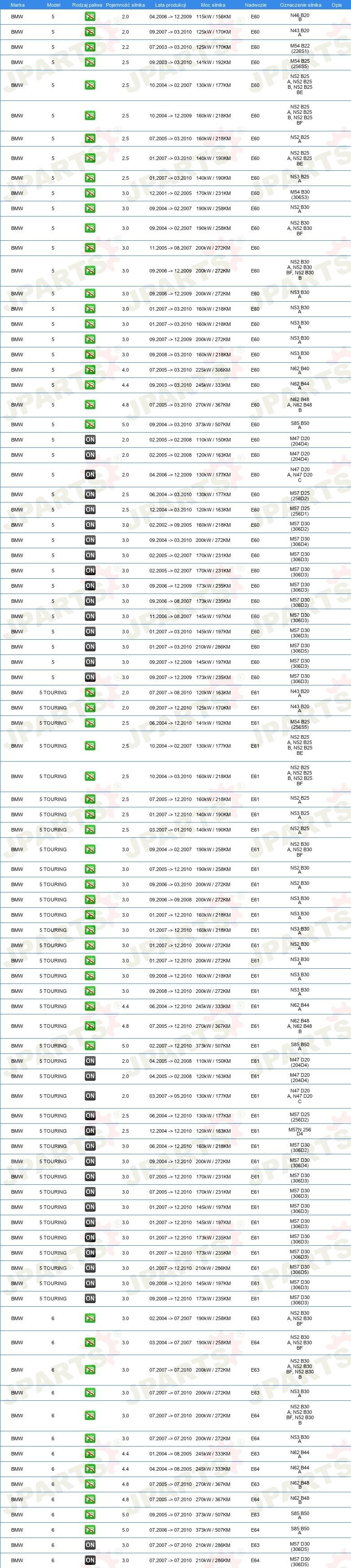
Task: Click petrol icon in 5 Touring 5.0 373kW row
Action: (90, 1046)
